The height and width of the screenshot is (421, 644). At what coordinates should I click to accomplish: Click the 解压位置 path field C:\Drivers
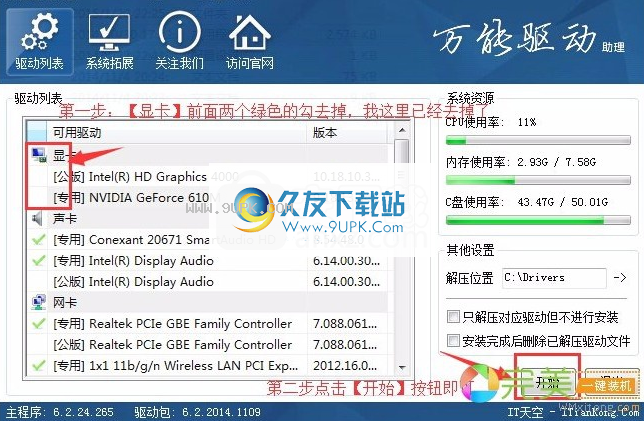(554, 278)
